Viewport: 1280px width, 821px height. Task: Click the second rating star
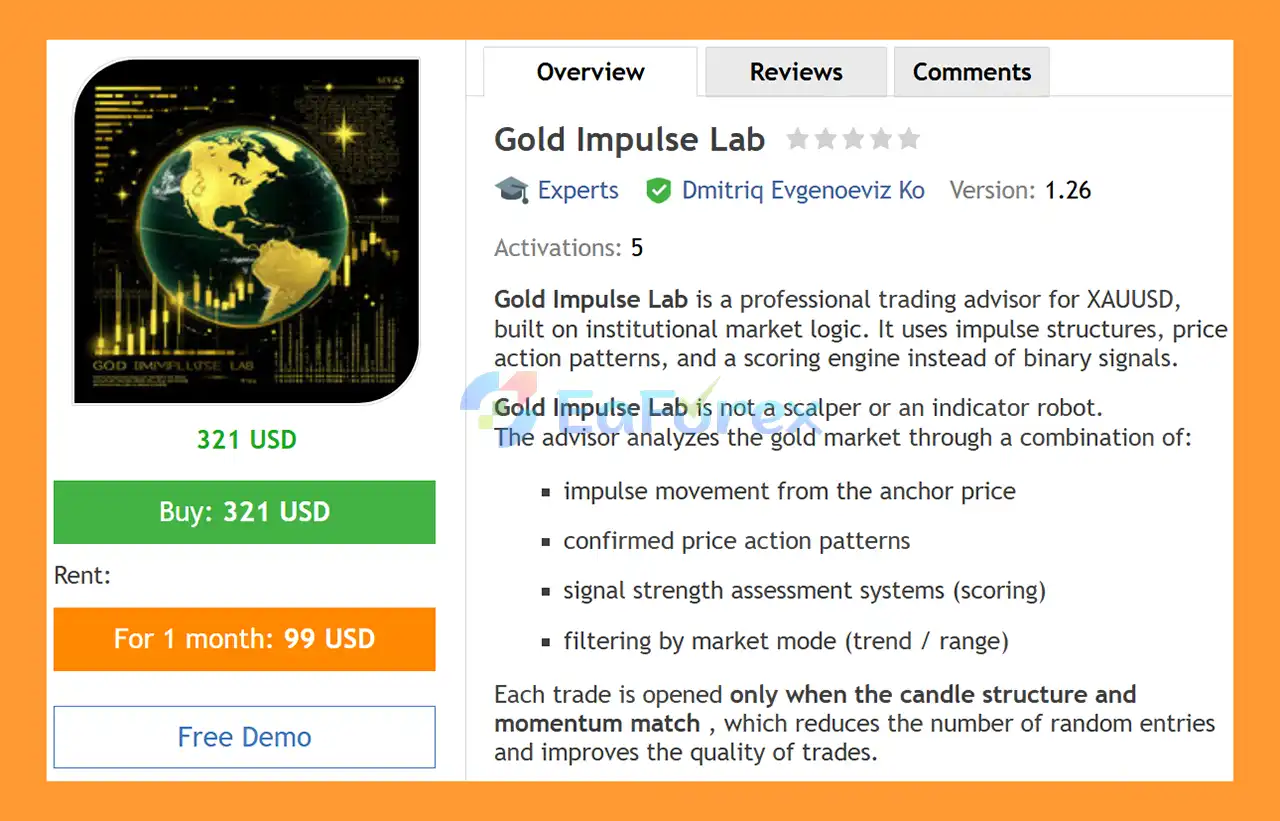[x=825, y=139]
